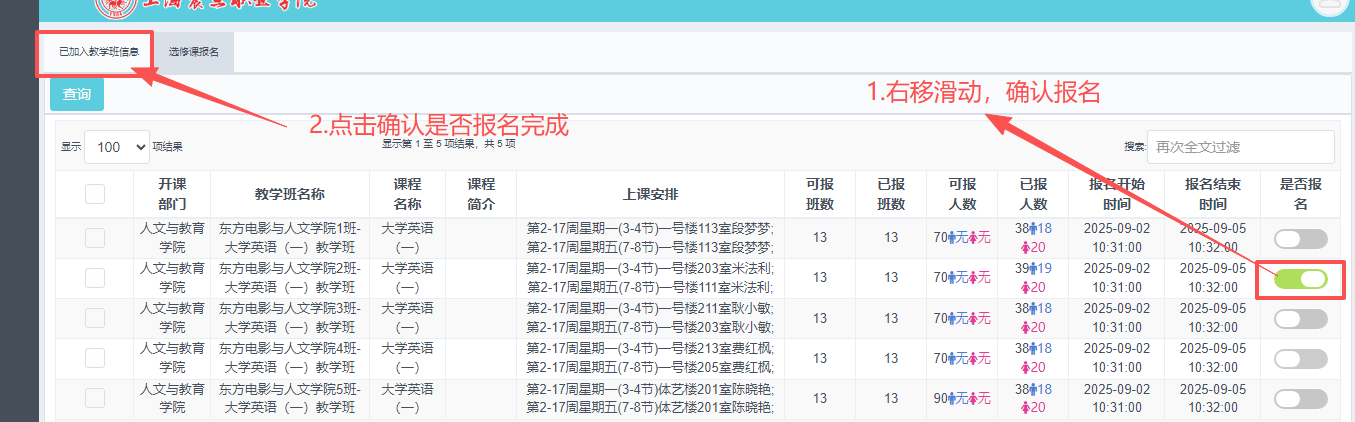Screen dimensions: 1355x422
Task: Enable 是否报名 toggle for 东方电影与人文学院4班
Action: (x=1300, y=359)
